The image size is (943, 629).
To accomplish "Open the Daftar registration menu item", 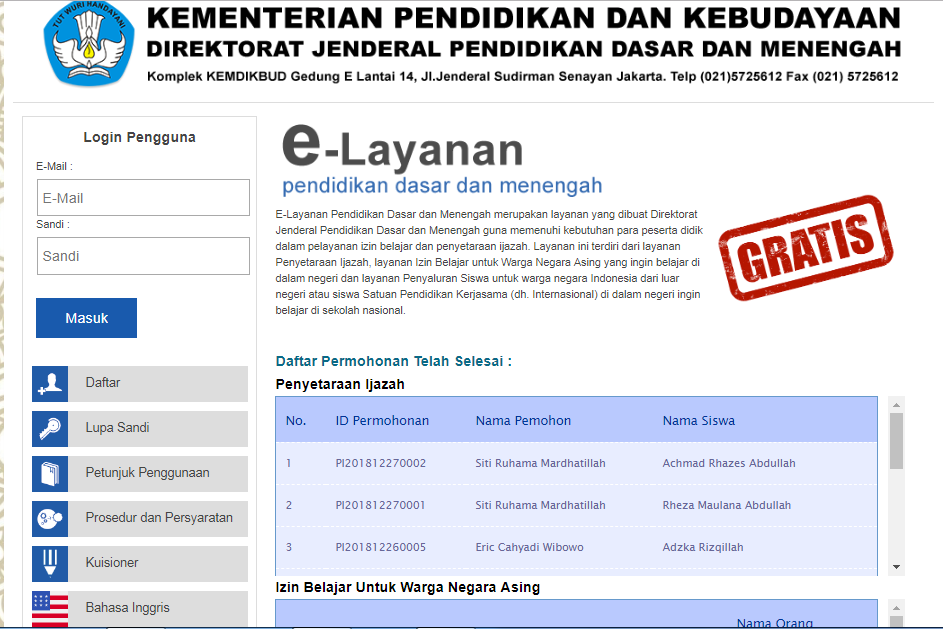I will [140, 384].
